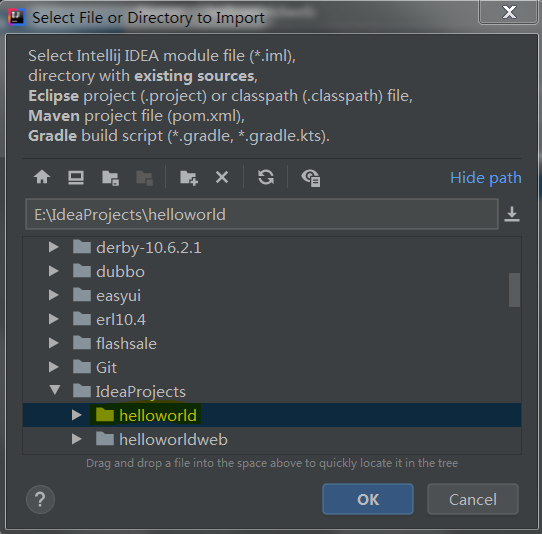Select the flashsale folder row
This screenshot has width=542, height=534.
tap(272, 344)
